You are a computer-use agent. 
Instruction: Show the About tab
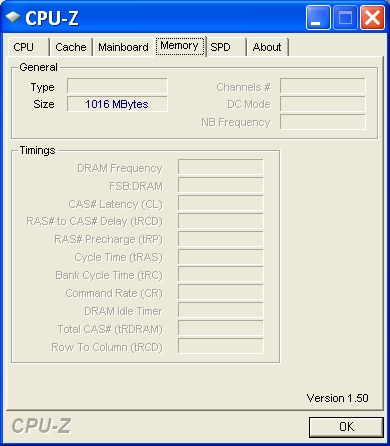coord(268,47)
